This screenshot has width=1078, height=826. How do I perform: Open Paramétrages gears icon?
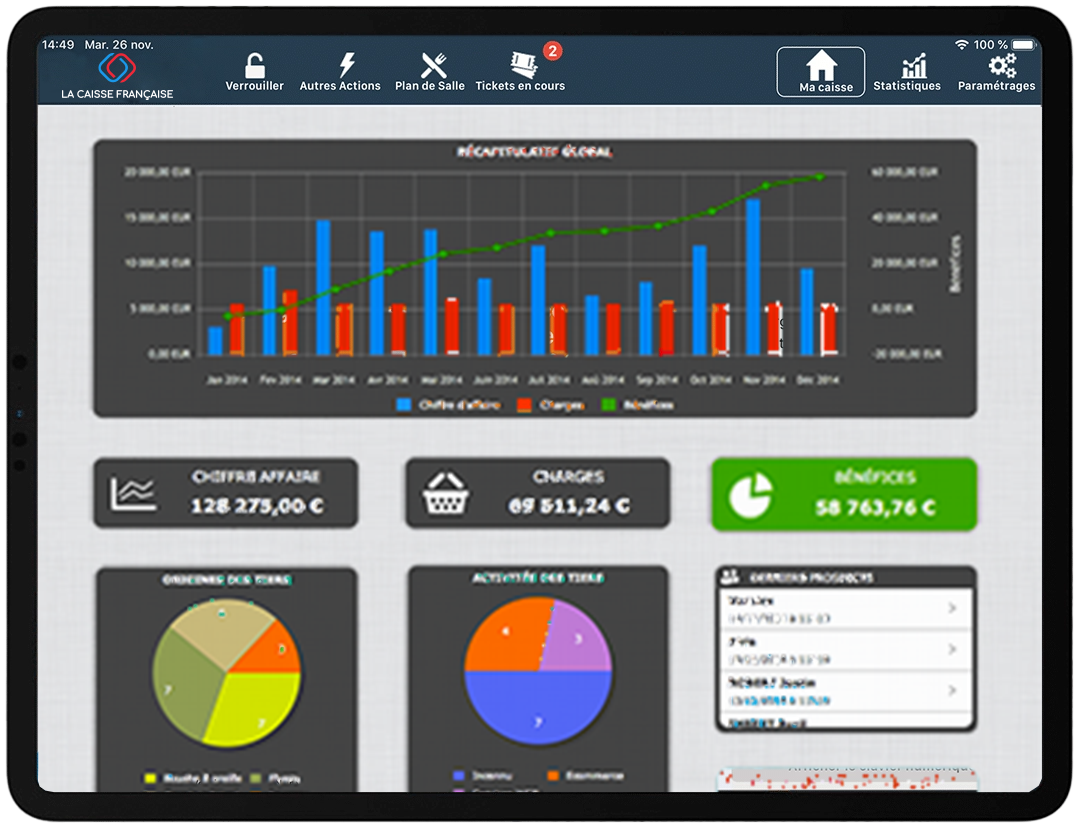[x=1000, y=67]
